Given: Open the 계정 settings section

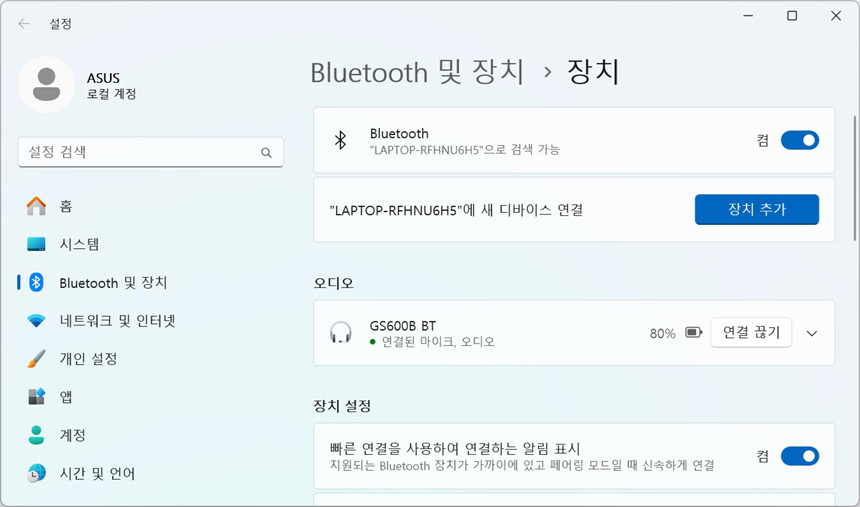Looking at the screenshot, I should click(x=72, y=435).
